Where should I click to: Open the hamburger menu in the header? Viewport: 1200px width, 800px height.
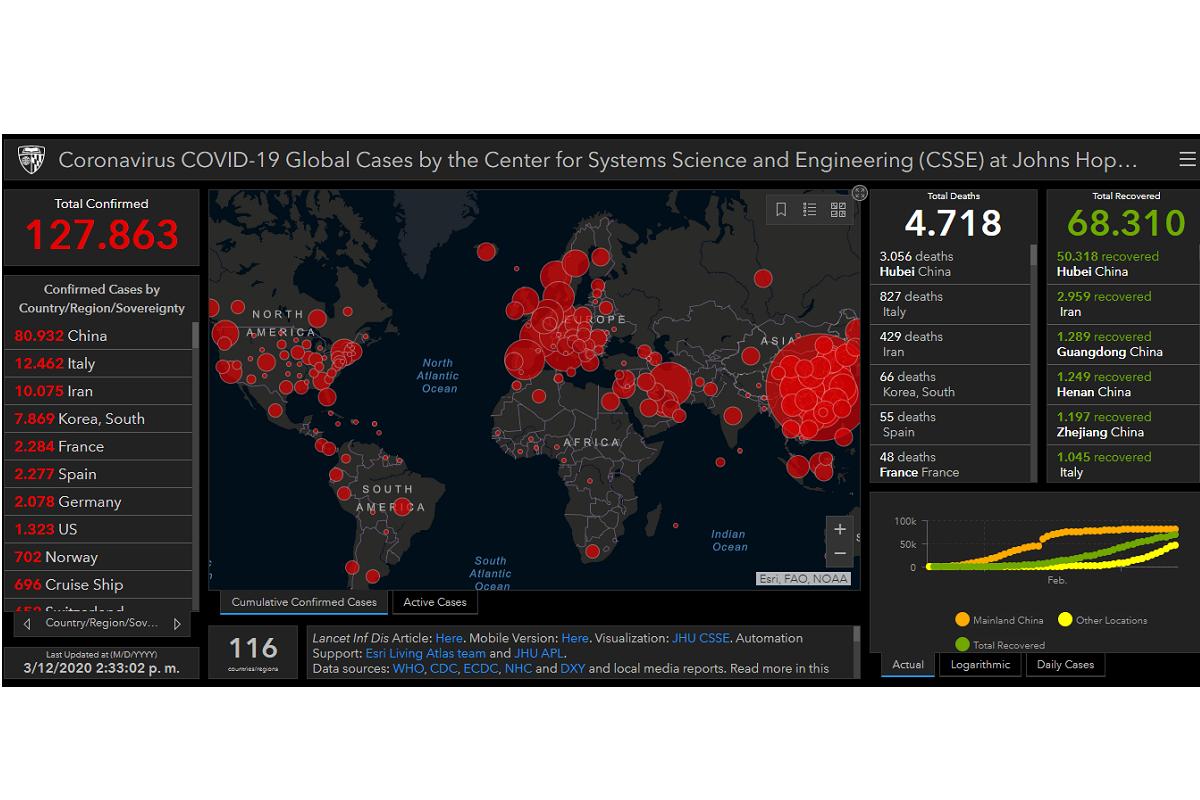coord(1187,159)
